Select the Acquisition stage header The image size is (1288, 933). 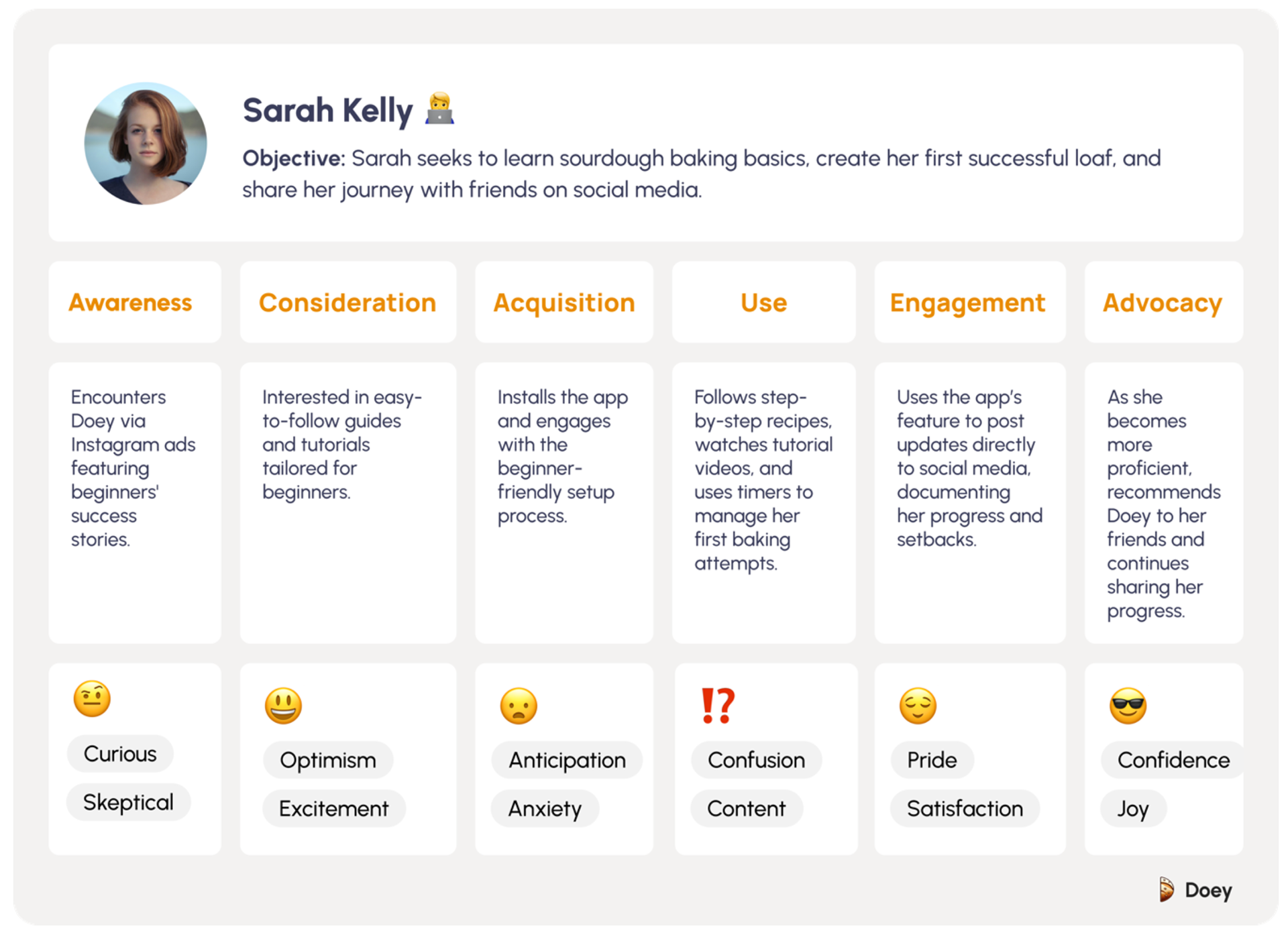click(564, 303)
